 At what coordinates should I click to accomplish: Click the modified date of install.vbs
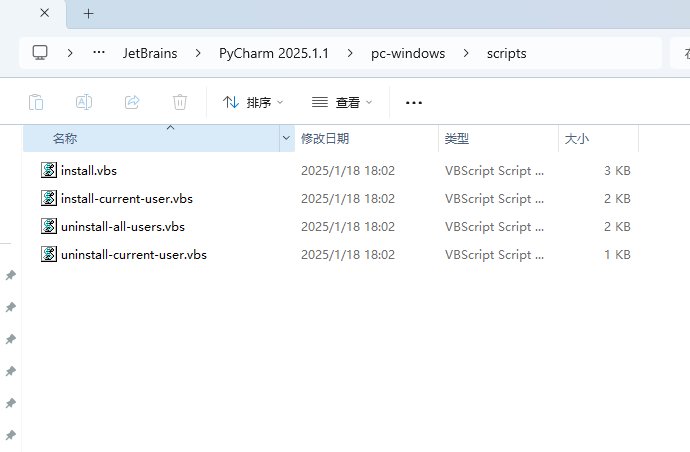click(x=348, y=171)
